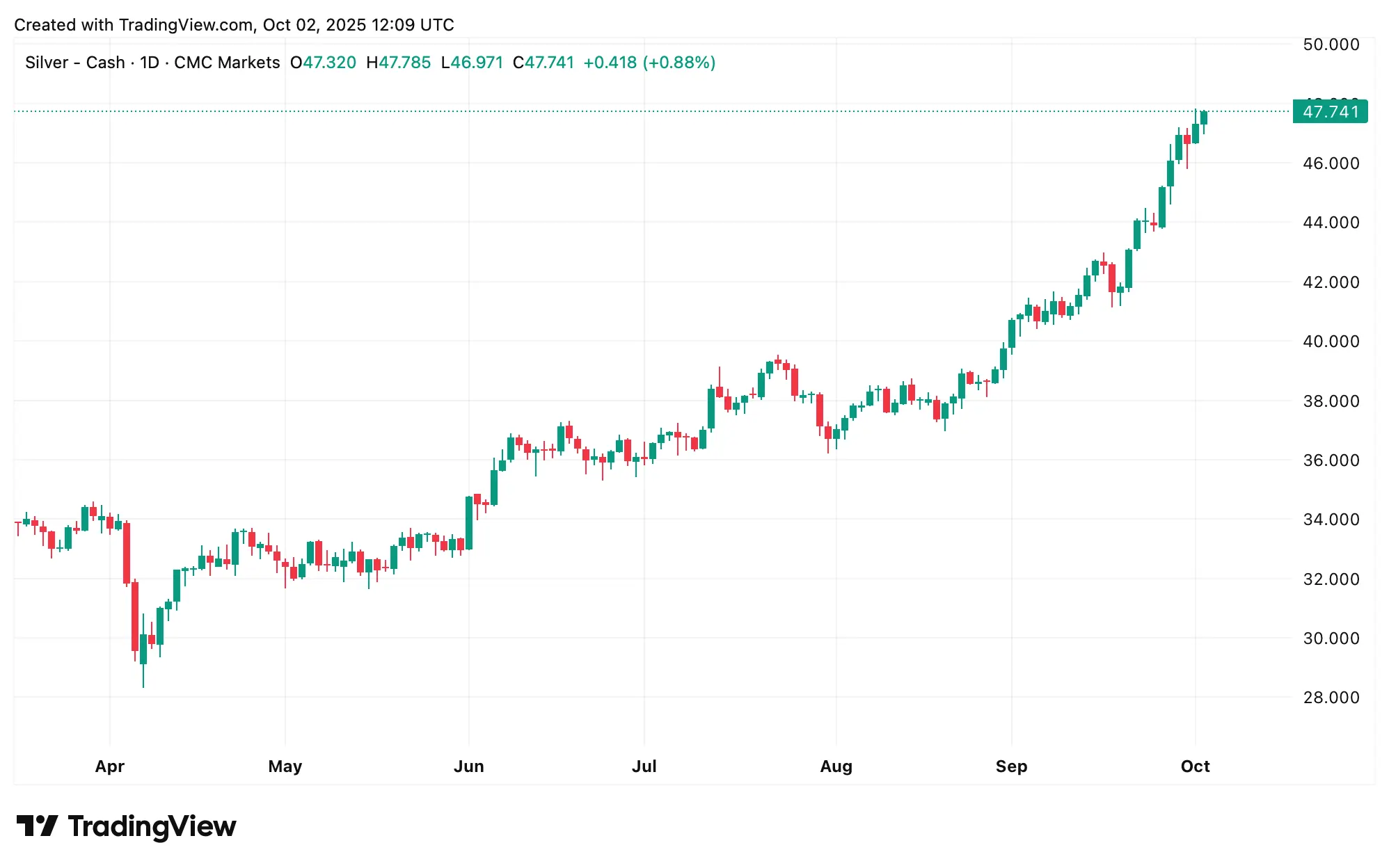
Task: Click the 1D interval label
Action: click(x=150, y=63)
